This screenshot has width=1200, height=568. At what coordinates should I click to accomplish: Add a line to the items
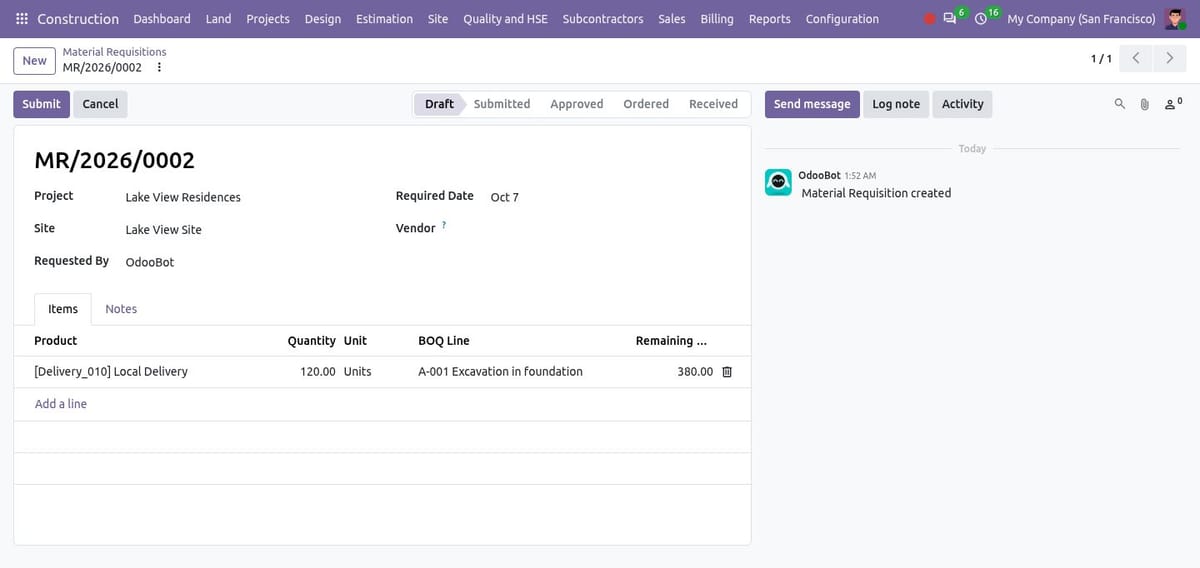[61, 404]
